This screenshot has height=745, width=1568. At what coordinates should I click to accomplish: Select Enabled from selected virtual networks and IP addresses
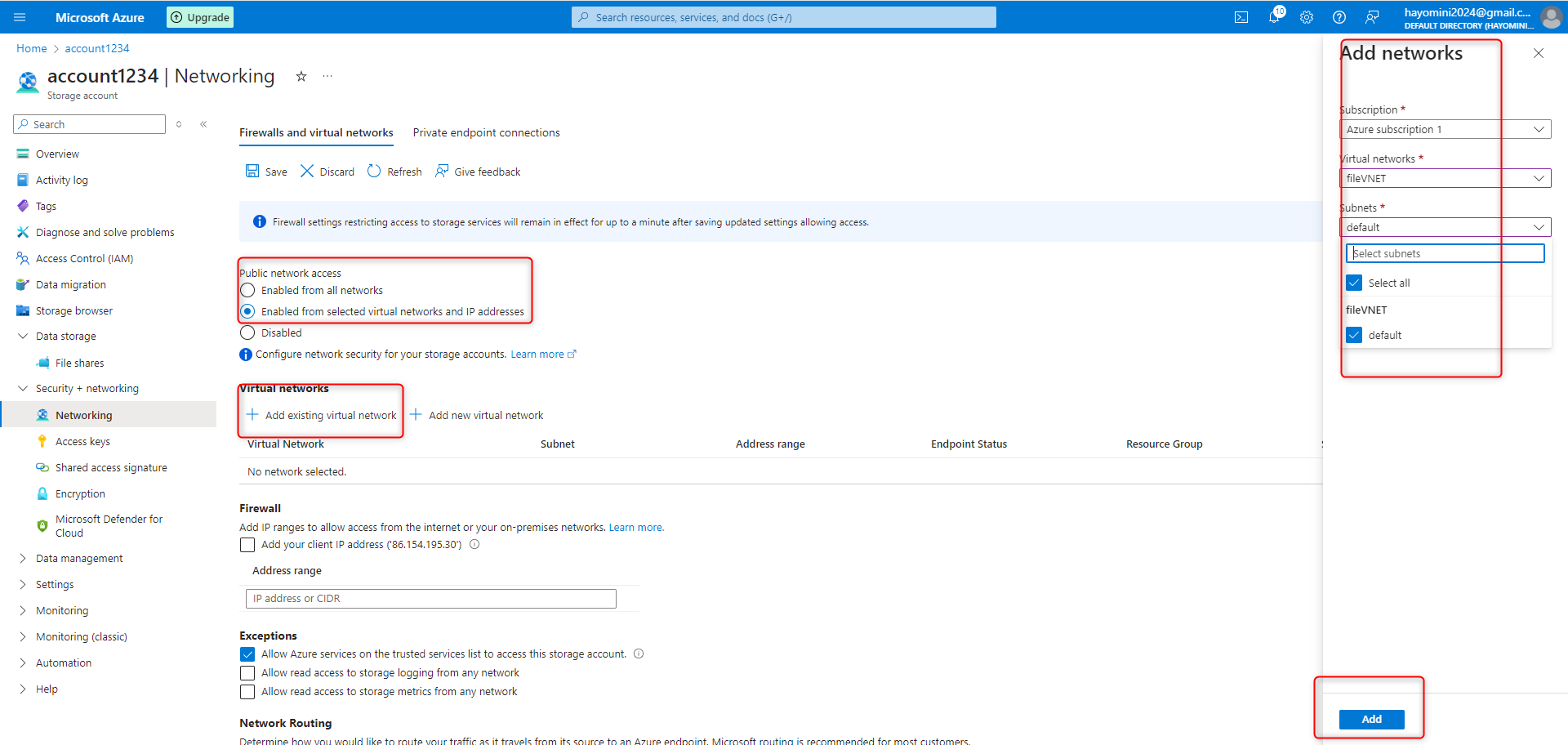click(x=247, y=311)
